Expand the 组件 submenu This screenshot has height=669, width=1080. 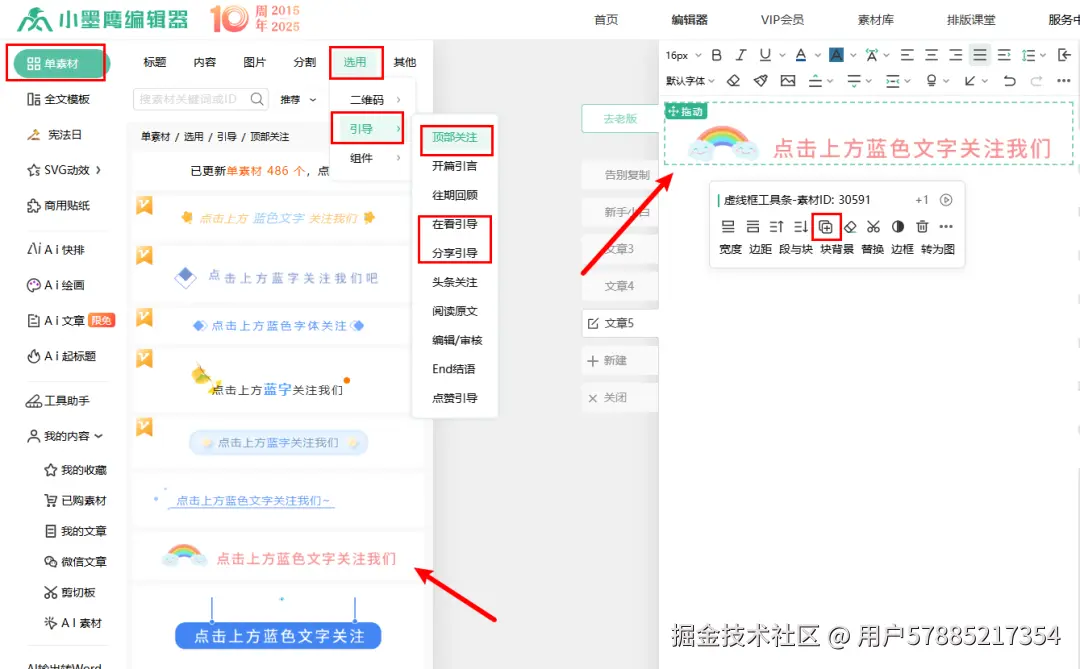click(375, 158)
